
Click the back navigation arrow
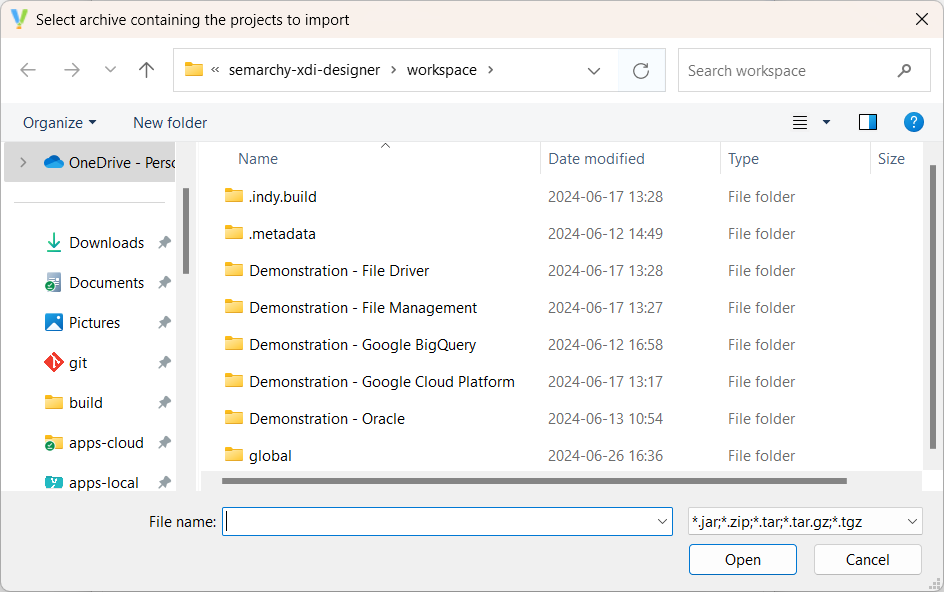point(28,70)
